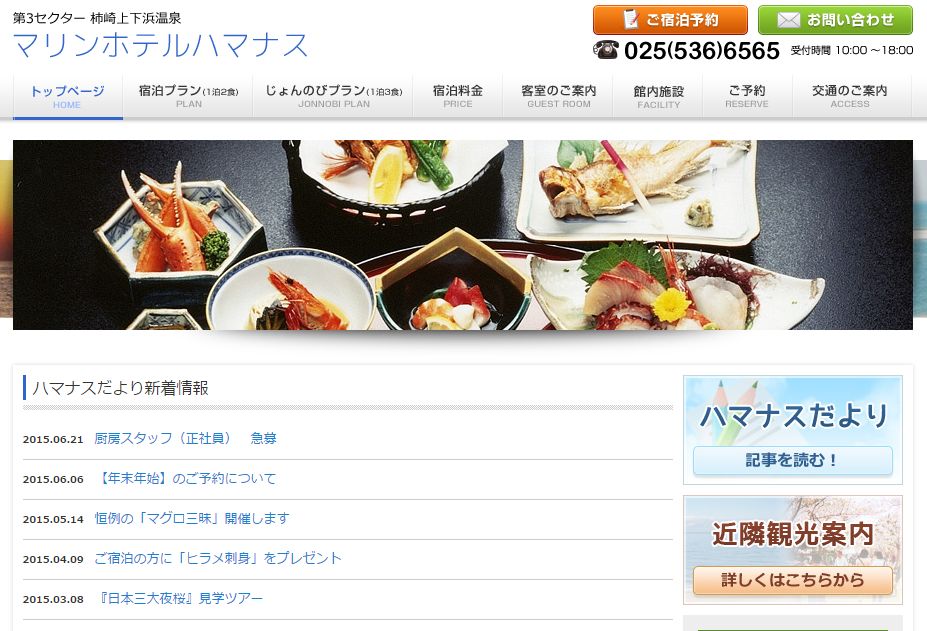Screen dimensions: 927x631
Task: Select the じょんのびプラン menu item
Action: (333, 96)
